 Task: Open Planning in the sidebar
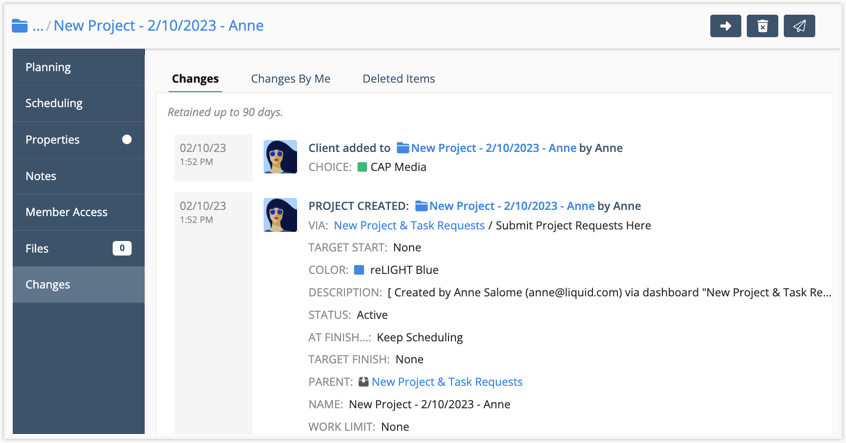(x=48, y=67)
